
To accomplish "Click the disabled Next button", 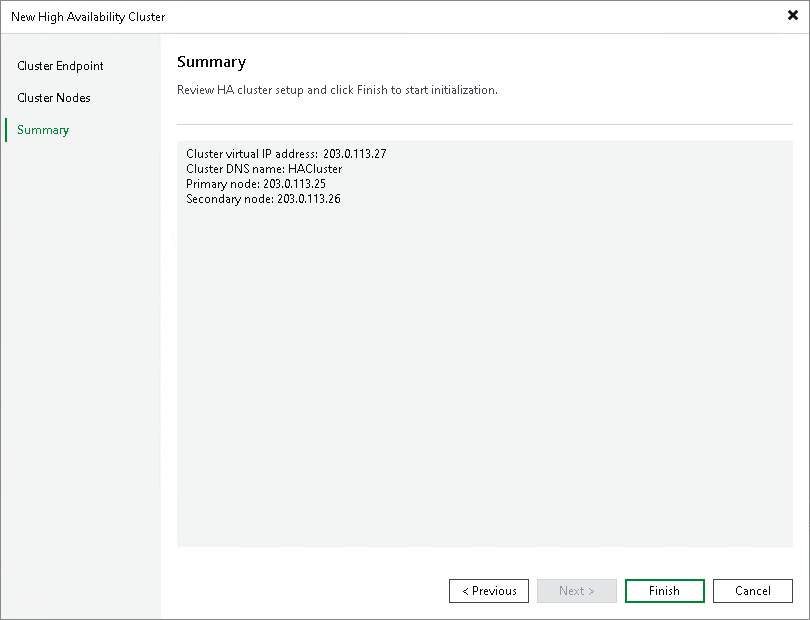I will (x=576, y=590).
